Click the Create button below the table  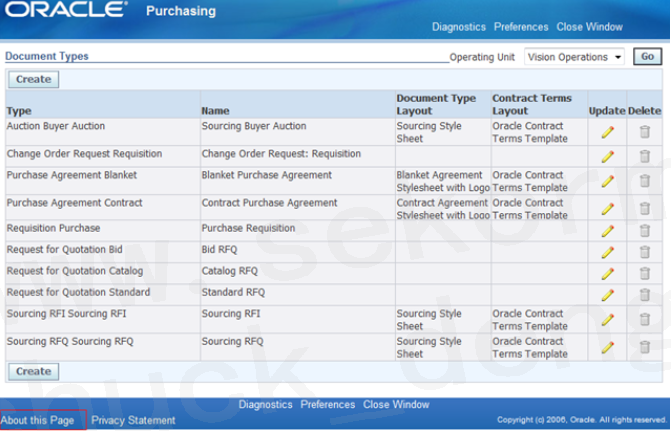coord(33,371)
